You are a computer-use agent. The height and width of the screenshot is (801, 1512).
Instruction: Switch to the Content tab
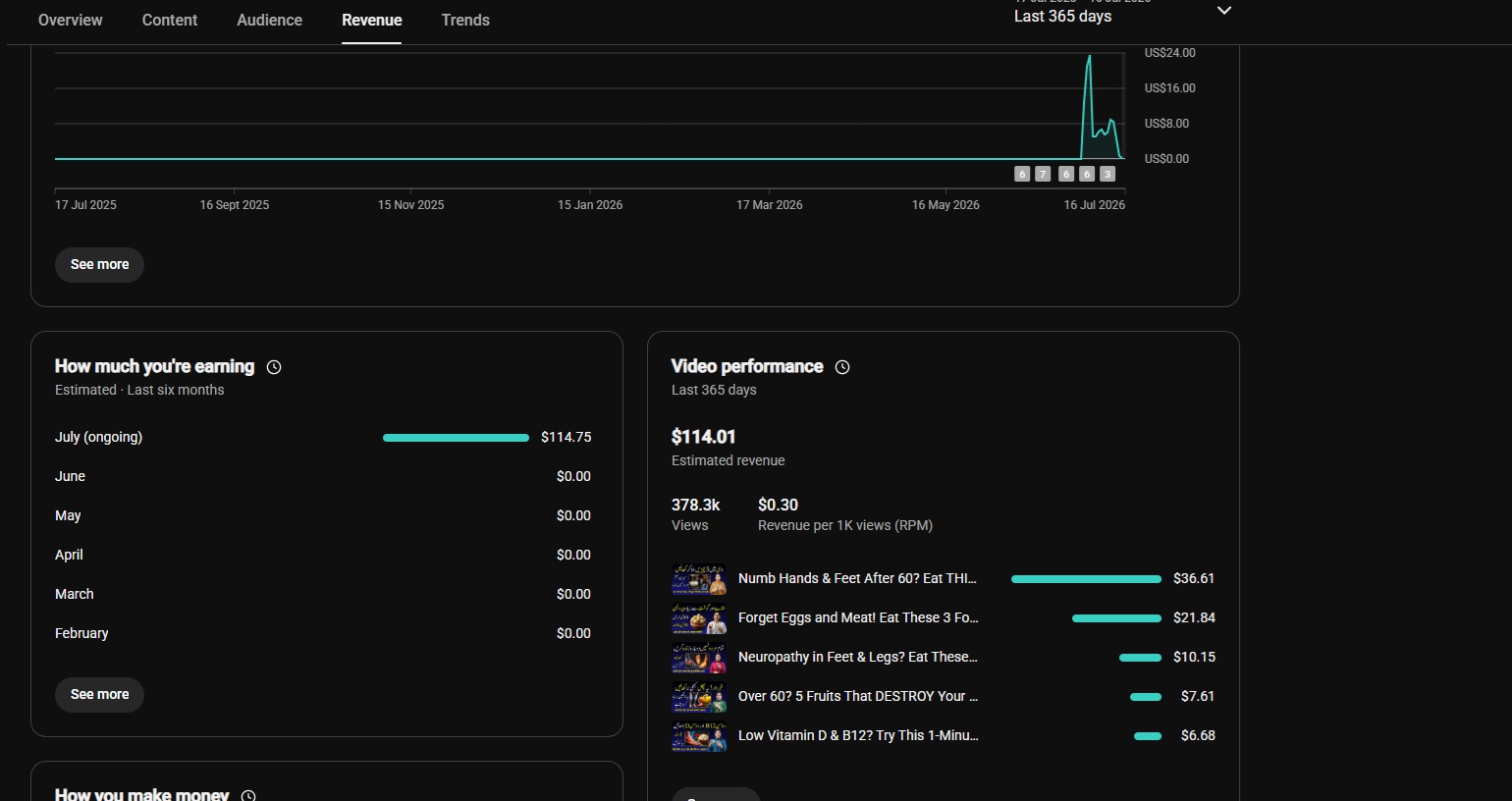click(170, 20)
